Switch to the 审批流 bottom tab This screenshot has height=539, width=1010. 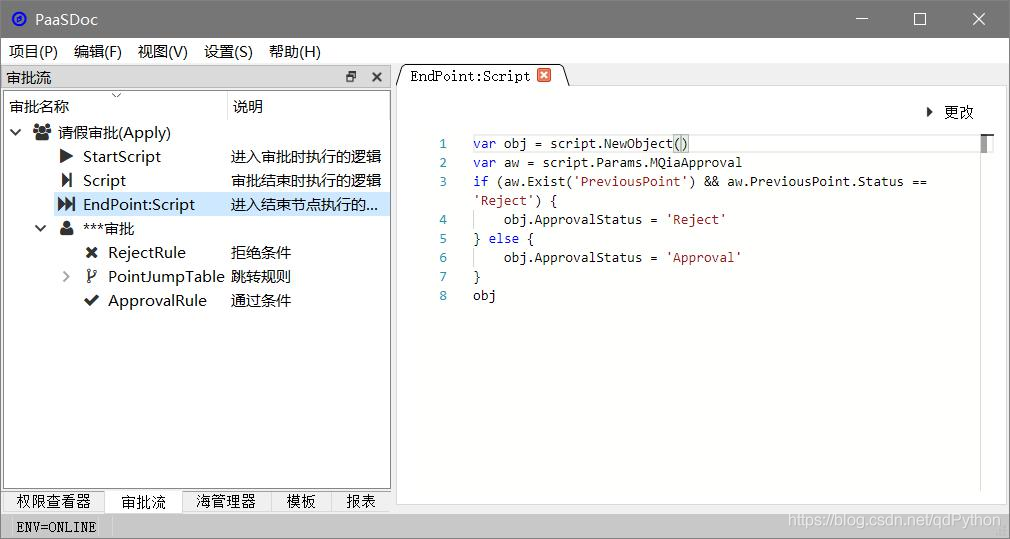(x=143, y=502)
